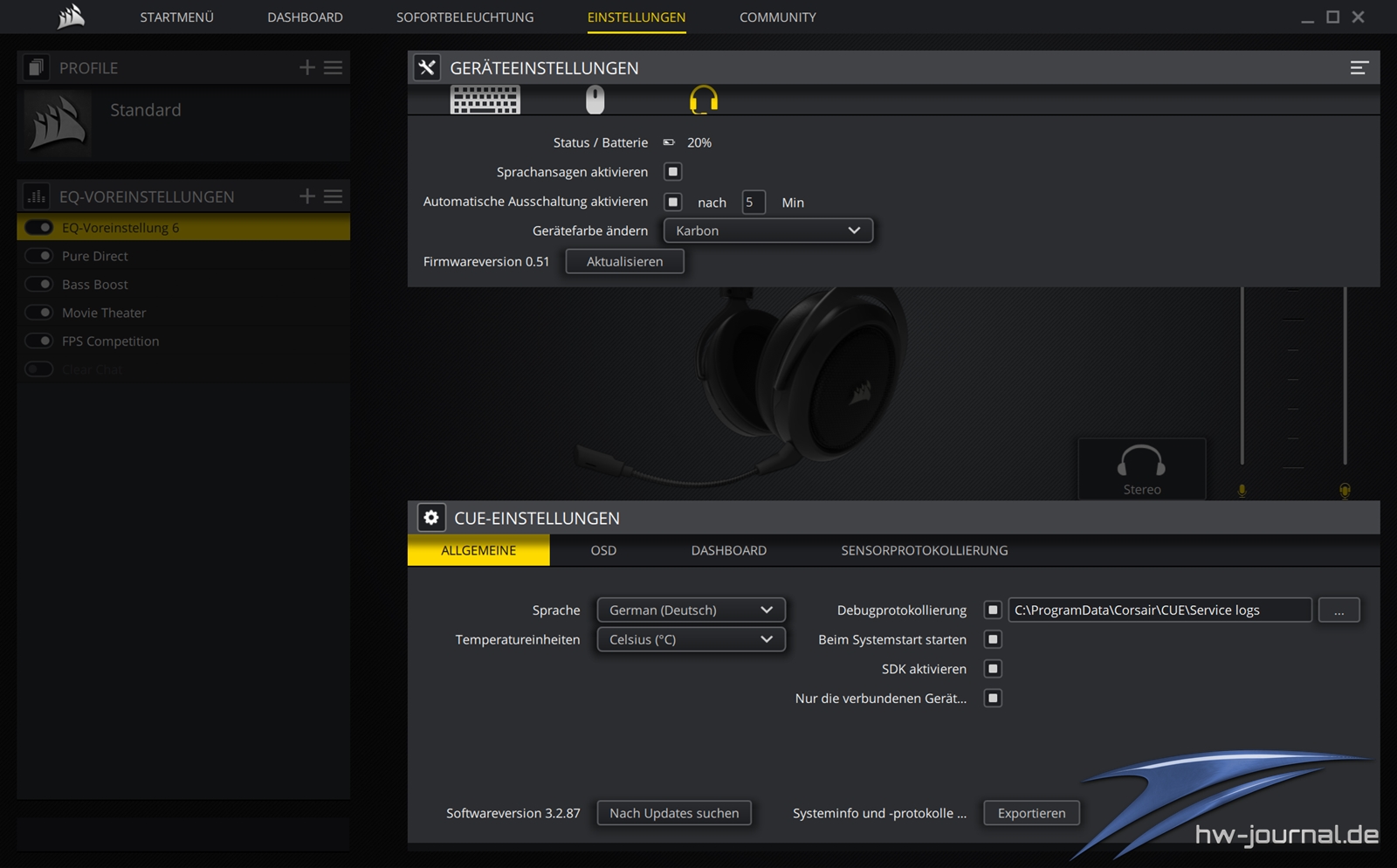Add a new EQ preset with plus icon
The image size is (1397, 868).
tap(306, 196)
